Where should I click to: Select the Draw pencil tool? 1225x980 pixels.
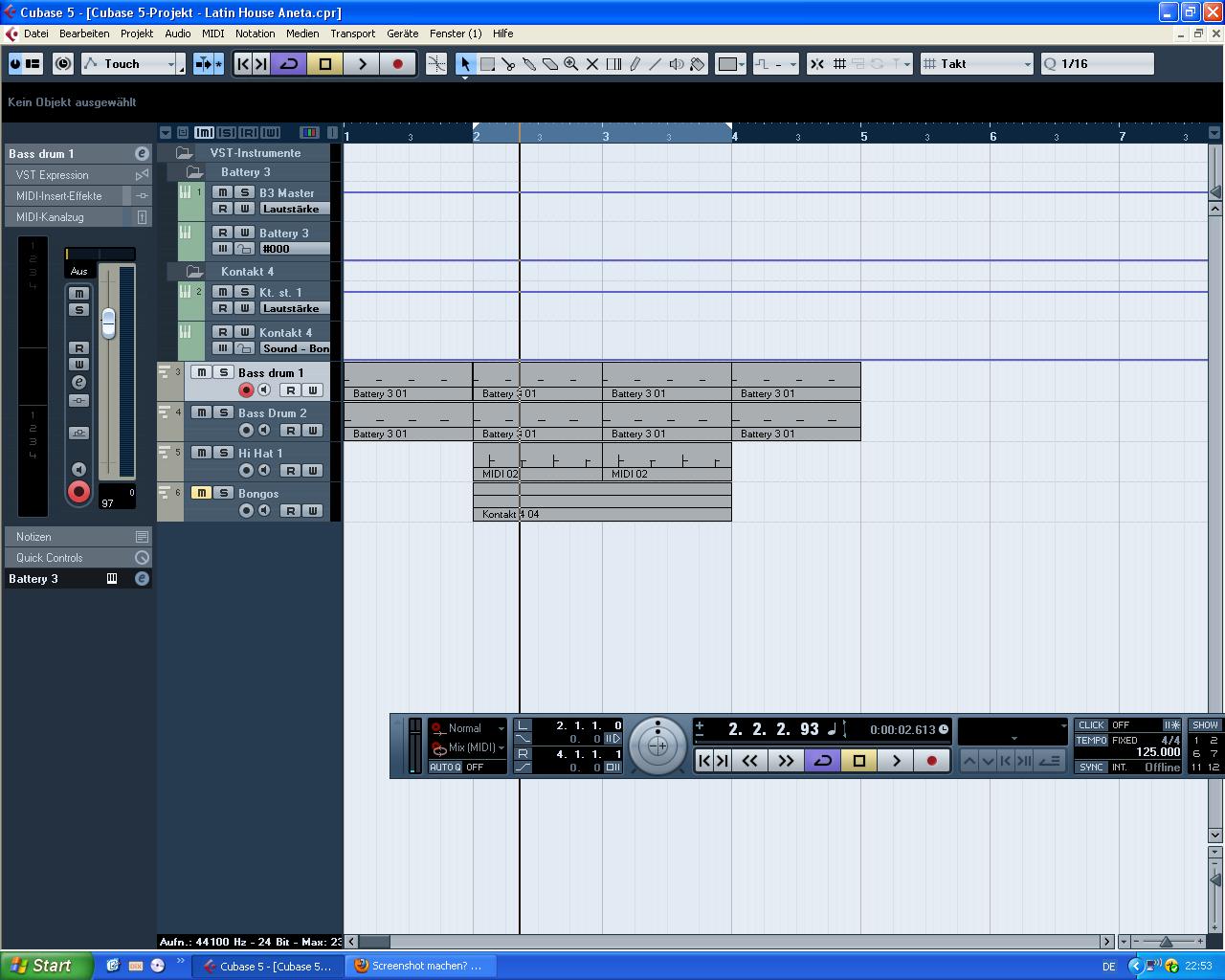[x=635, y=64]
